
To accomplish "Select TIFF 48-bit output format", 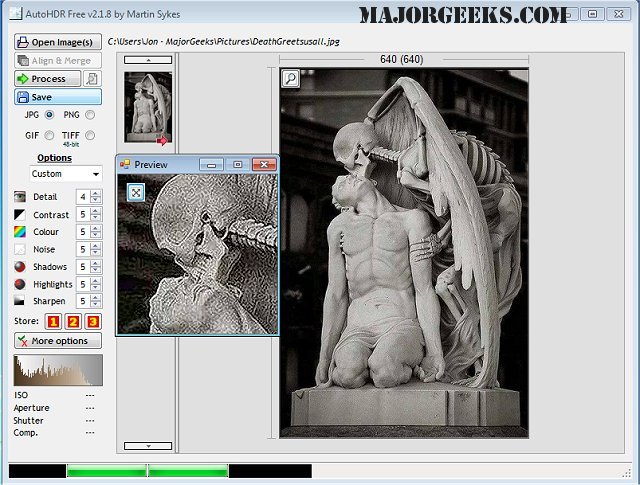I will (90, 135).
